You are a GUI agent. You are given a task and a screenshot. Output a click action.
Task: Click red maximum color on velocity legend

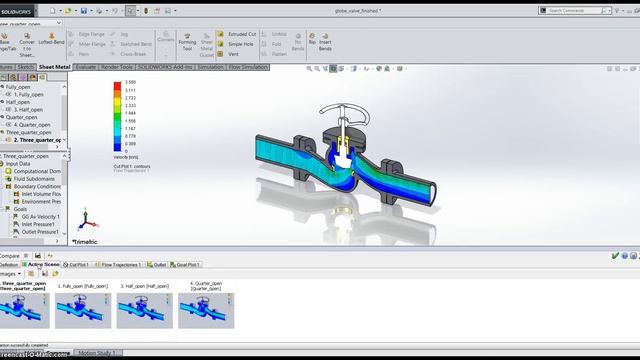tap(117, 85)
